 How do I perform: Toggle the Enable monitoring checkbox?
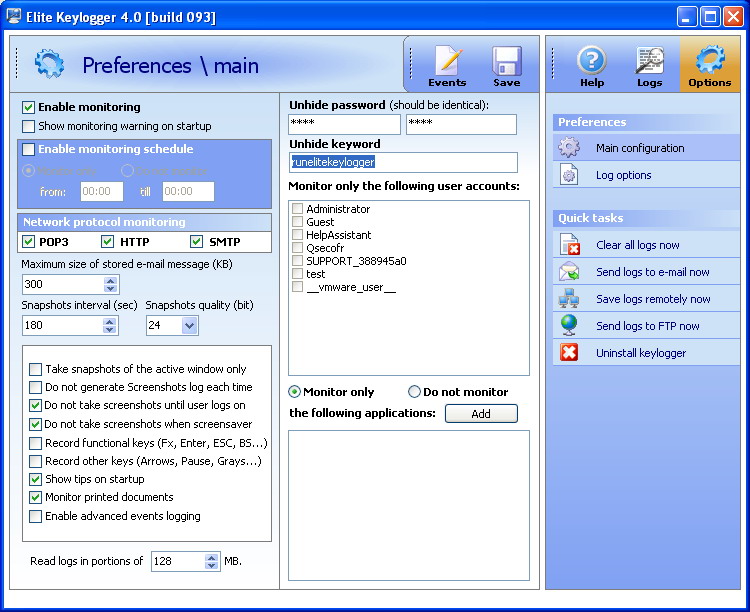(29, 107)
